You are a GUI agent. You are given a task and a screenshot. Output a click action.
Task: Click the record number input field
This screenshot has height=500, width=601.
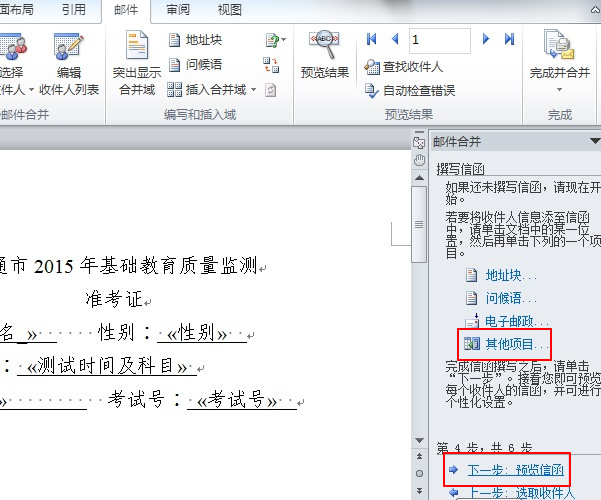tap(439, 40)
